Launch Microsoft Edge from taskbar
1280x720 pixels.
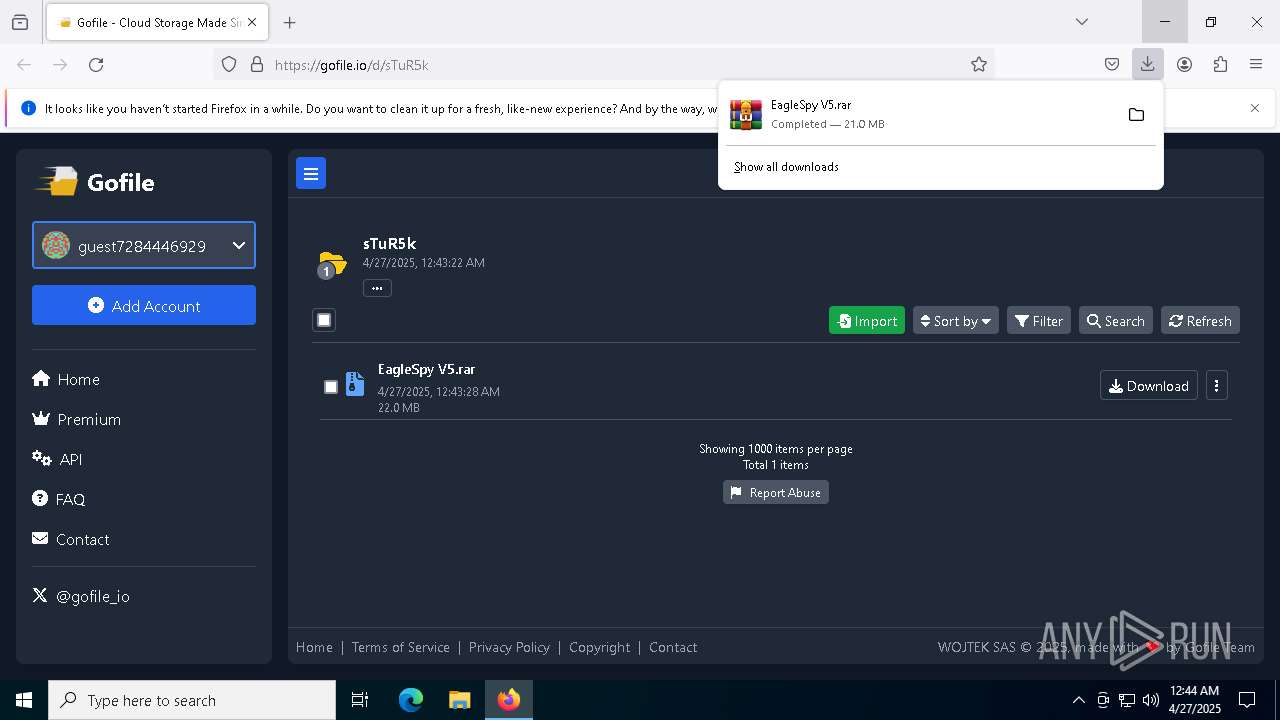[x=411, y=700]
